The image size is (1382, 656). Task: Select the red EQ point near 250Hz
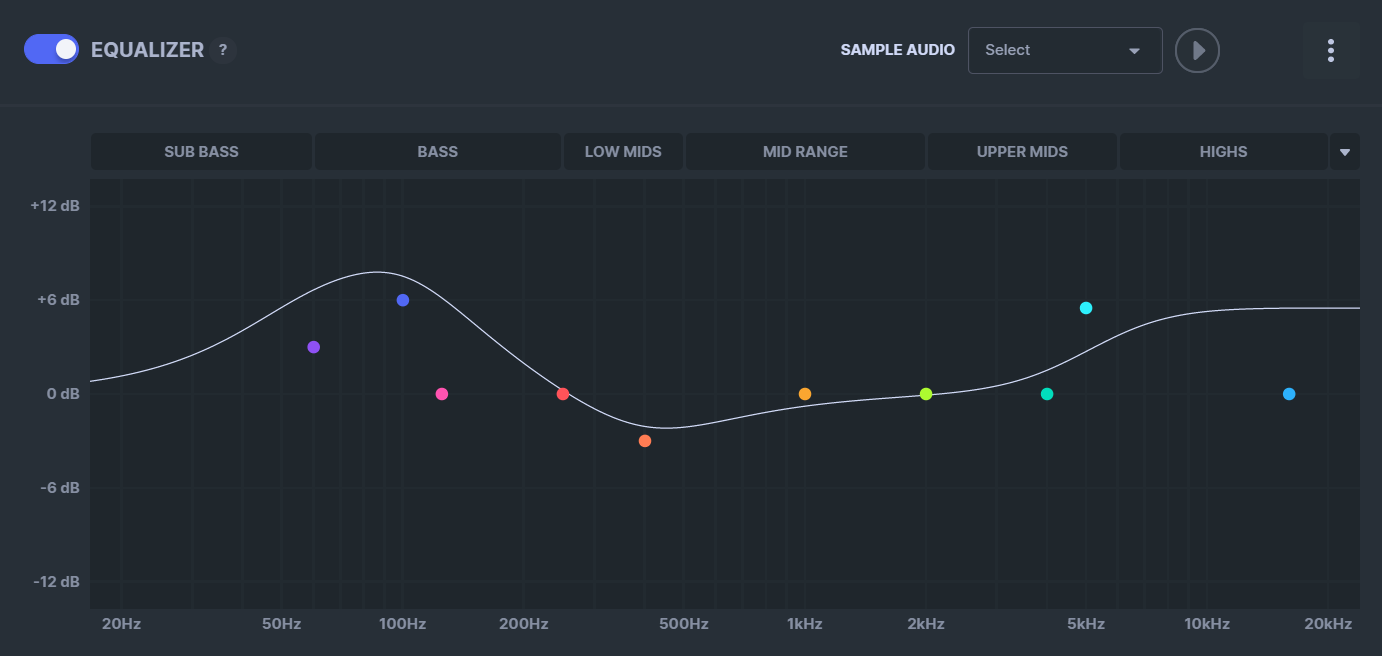click(563, 394)
